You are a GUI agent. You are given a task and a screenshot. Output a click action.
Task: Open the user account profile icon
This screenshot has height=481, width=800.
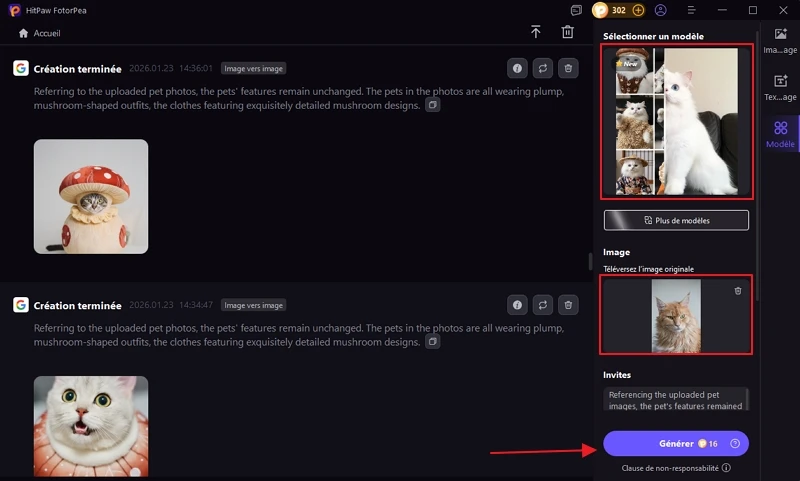[661, 10]
